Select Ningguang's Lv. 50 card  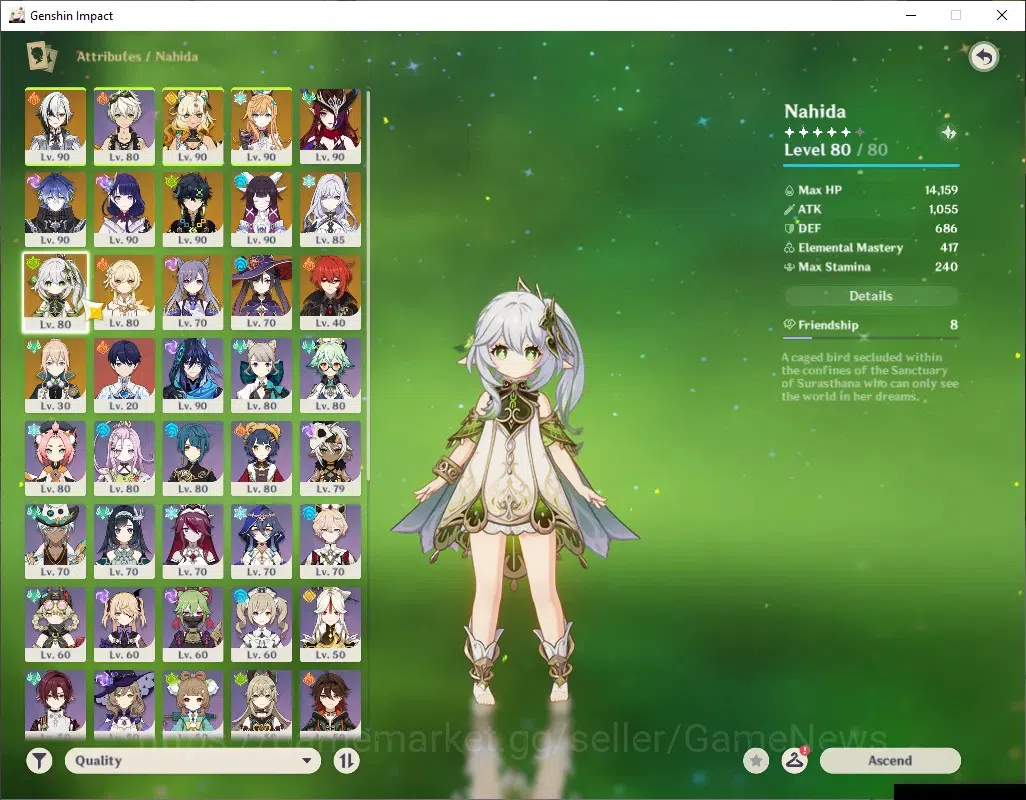(330, 625)
